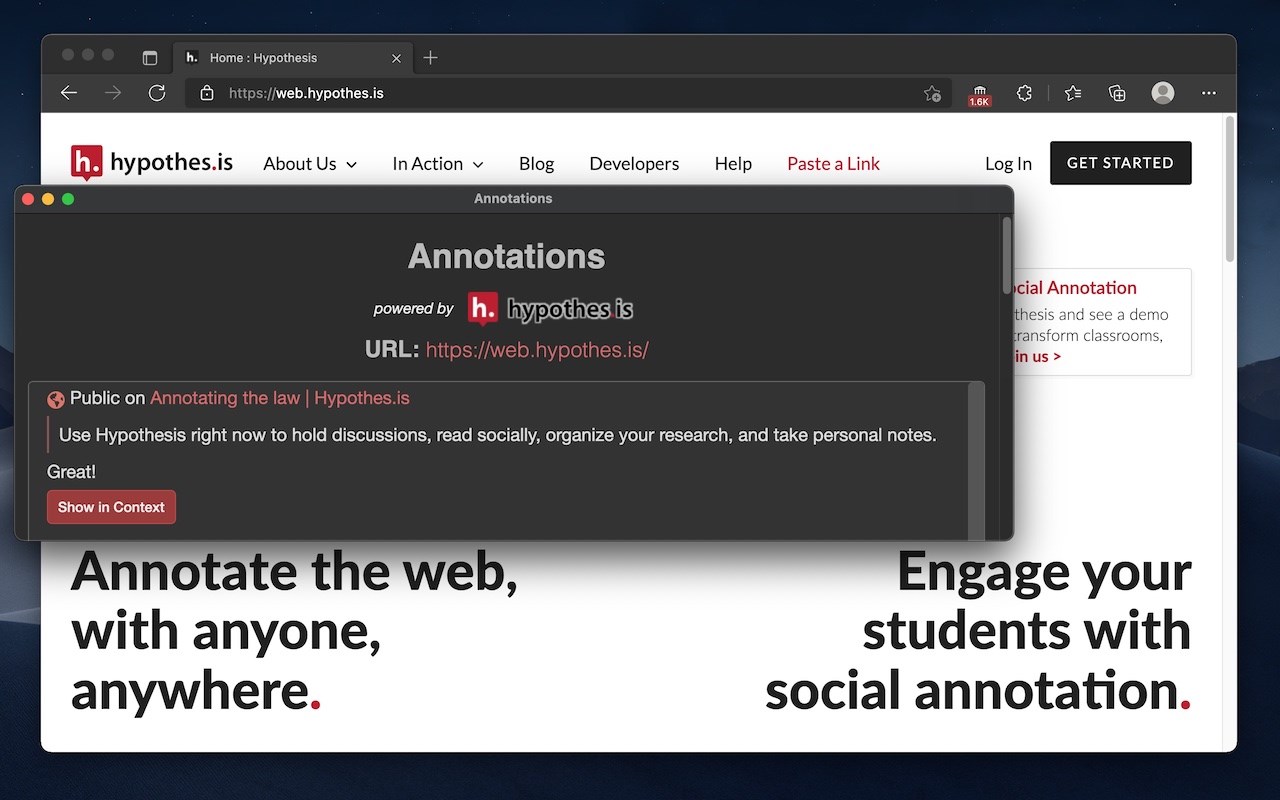Open the browser profile avatar
This screenshot has width=1280, height=800.
1163,93
